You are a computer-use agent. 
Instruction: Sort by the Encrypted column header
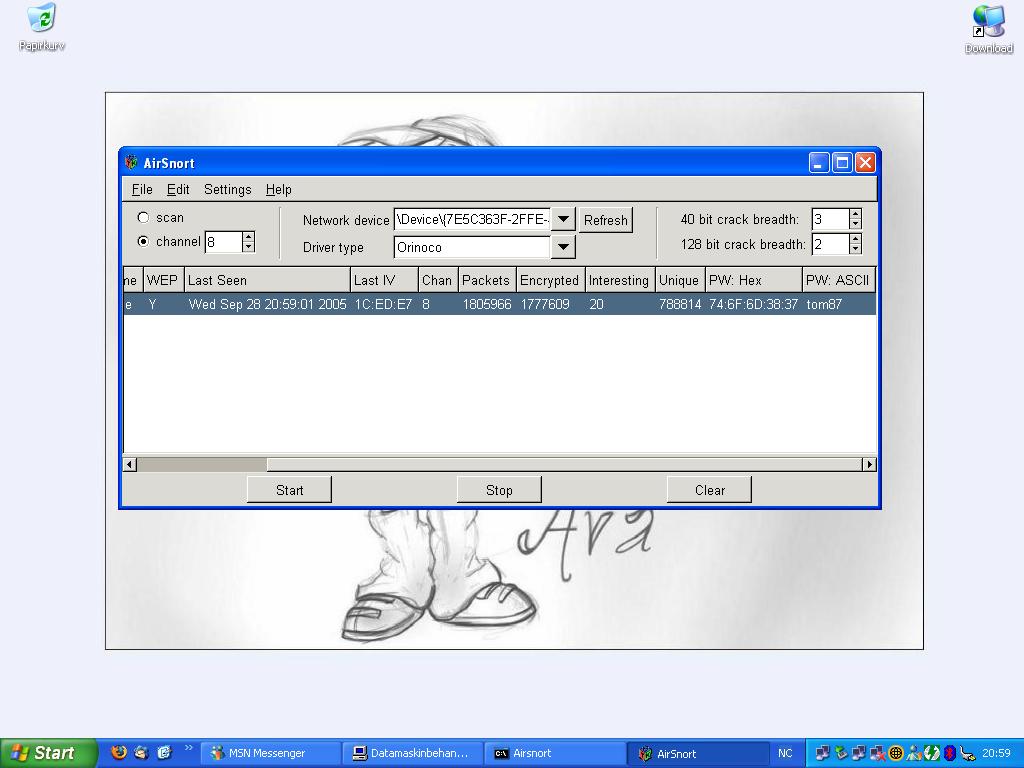[x=551, y=280]
